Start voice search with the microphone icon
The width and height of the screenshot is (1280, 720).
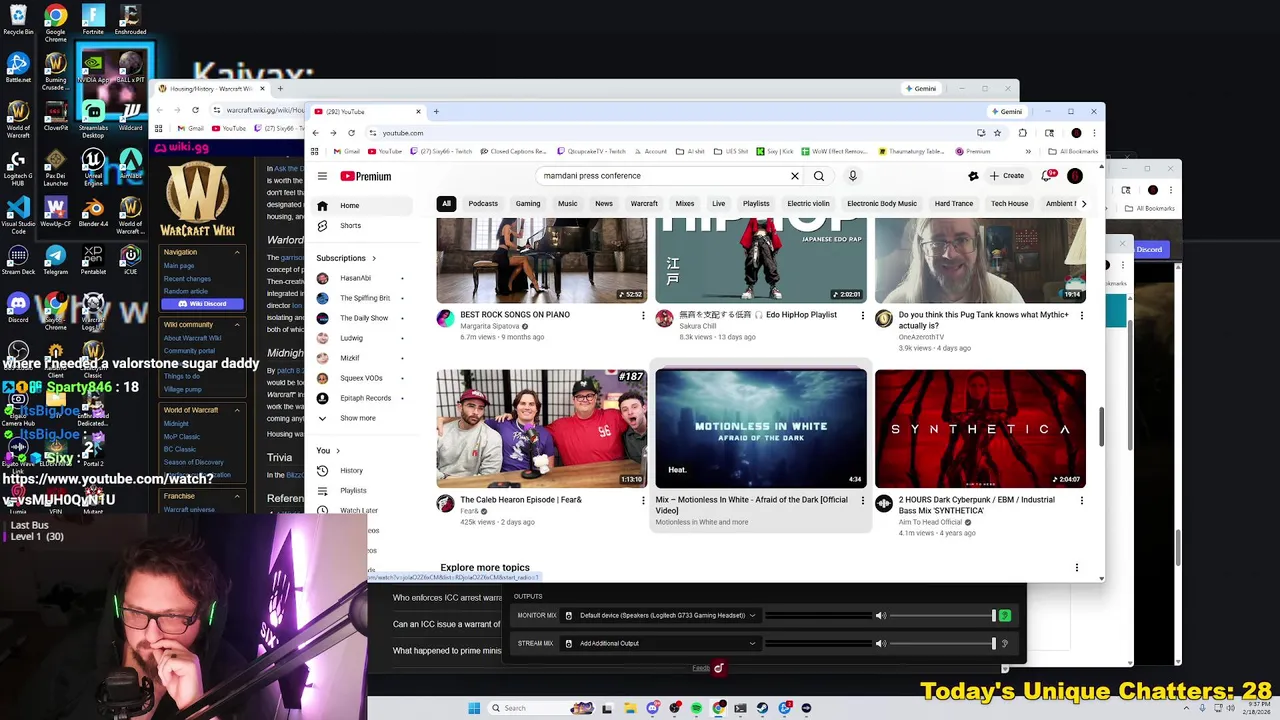(852, 176)
